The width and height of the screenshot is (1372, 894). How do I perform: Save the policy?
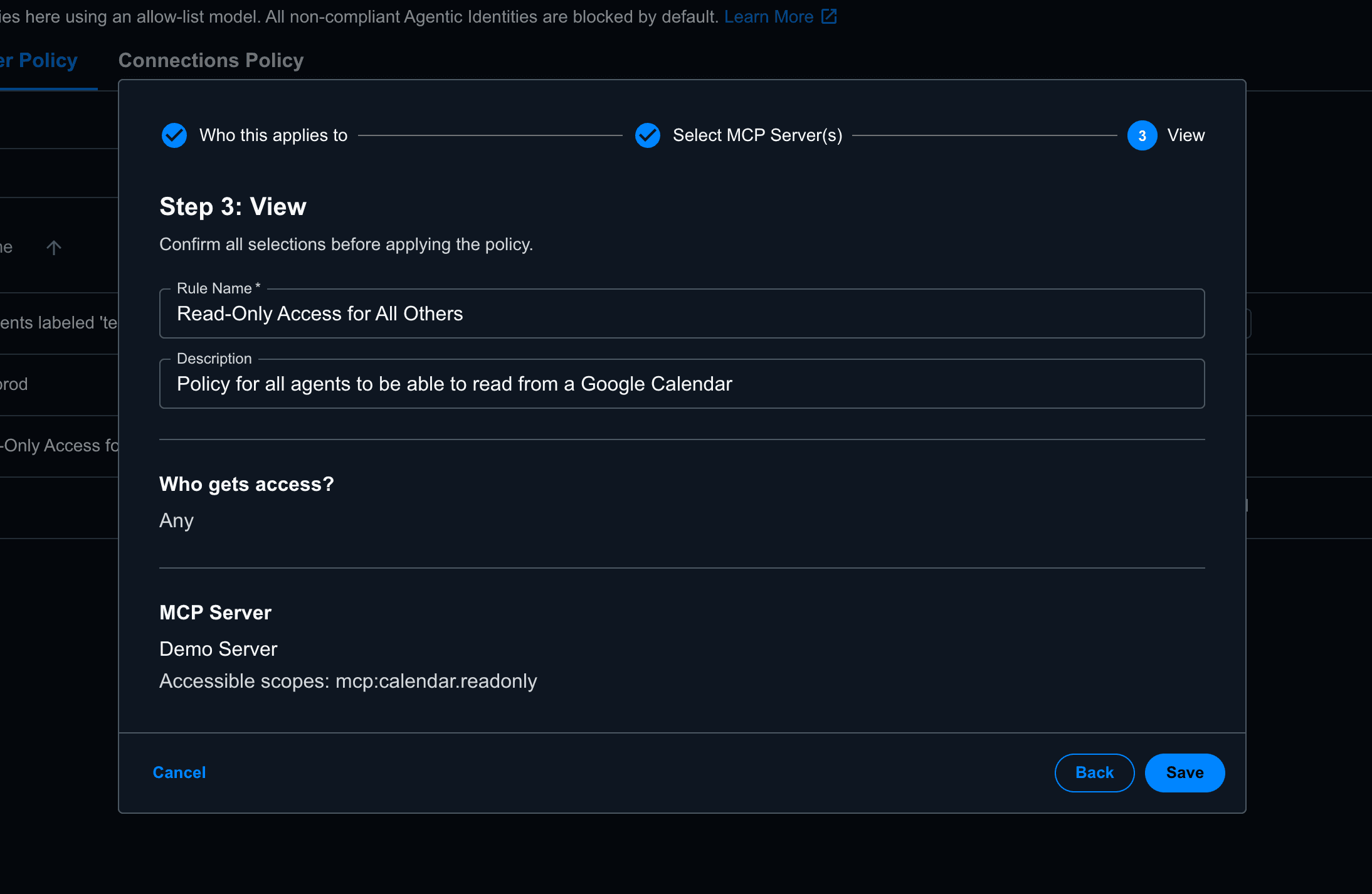click(1184, 772)
